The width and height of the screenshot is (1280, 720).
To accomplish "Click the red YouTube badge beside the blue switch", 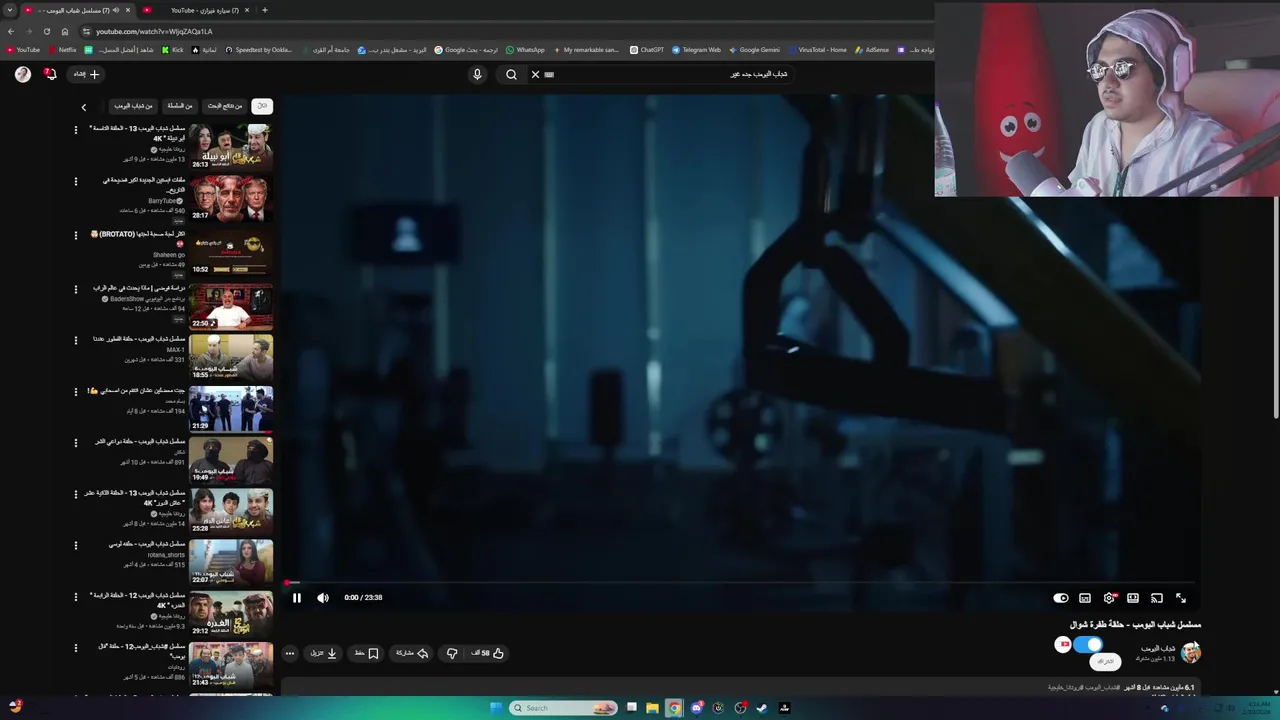I will click(x=1062, y=645).
